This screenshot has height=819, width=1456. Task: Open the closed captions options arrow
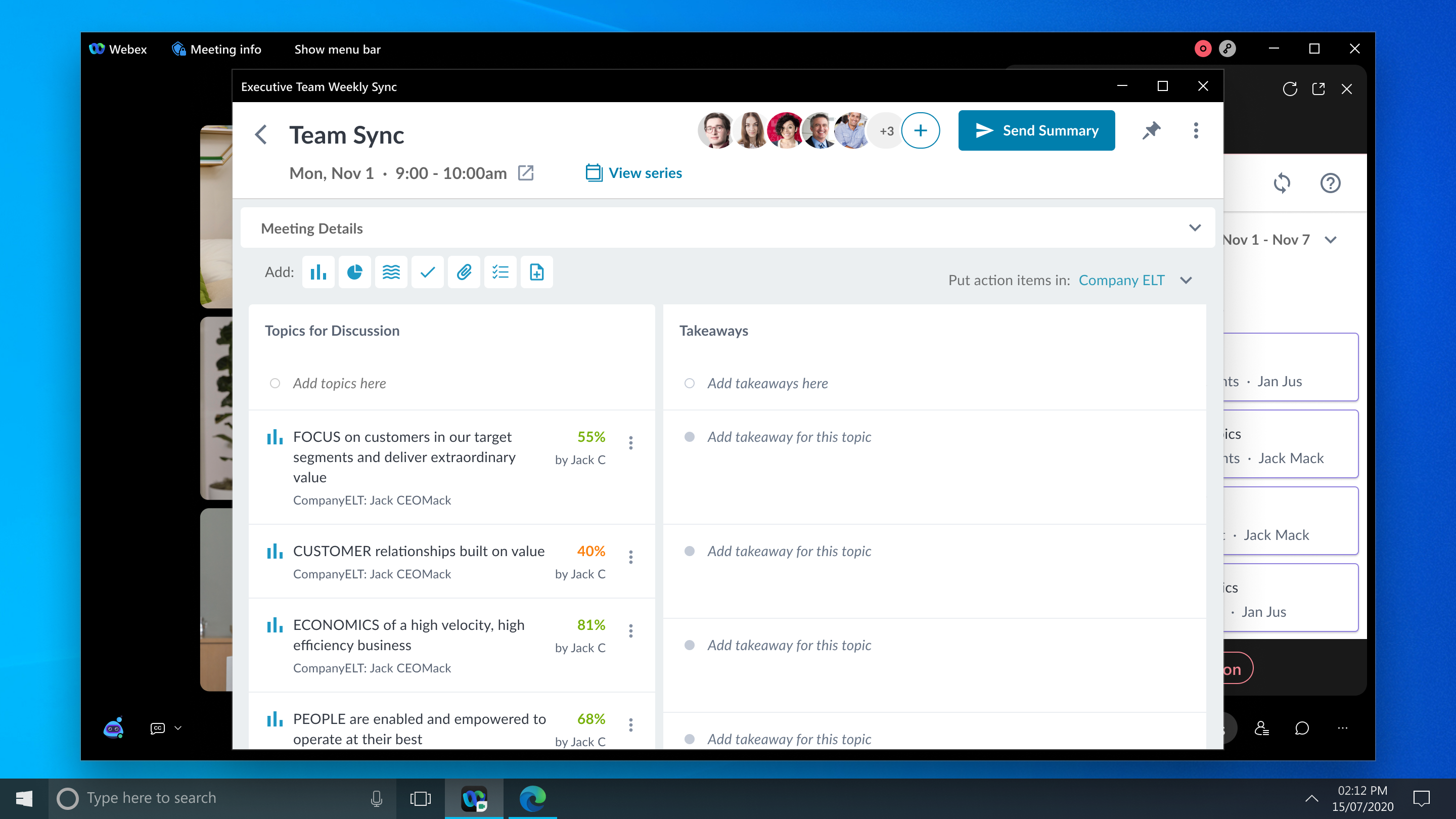[x=178, y=728]
